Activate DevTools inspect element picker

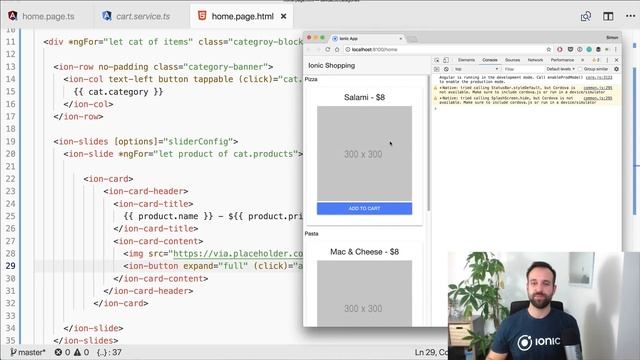point(437,60)
